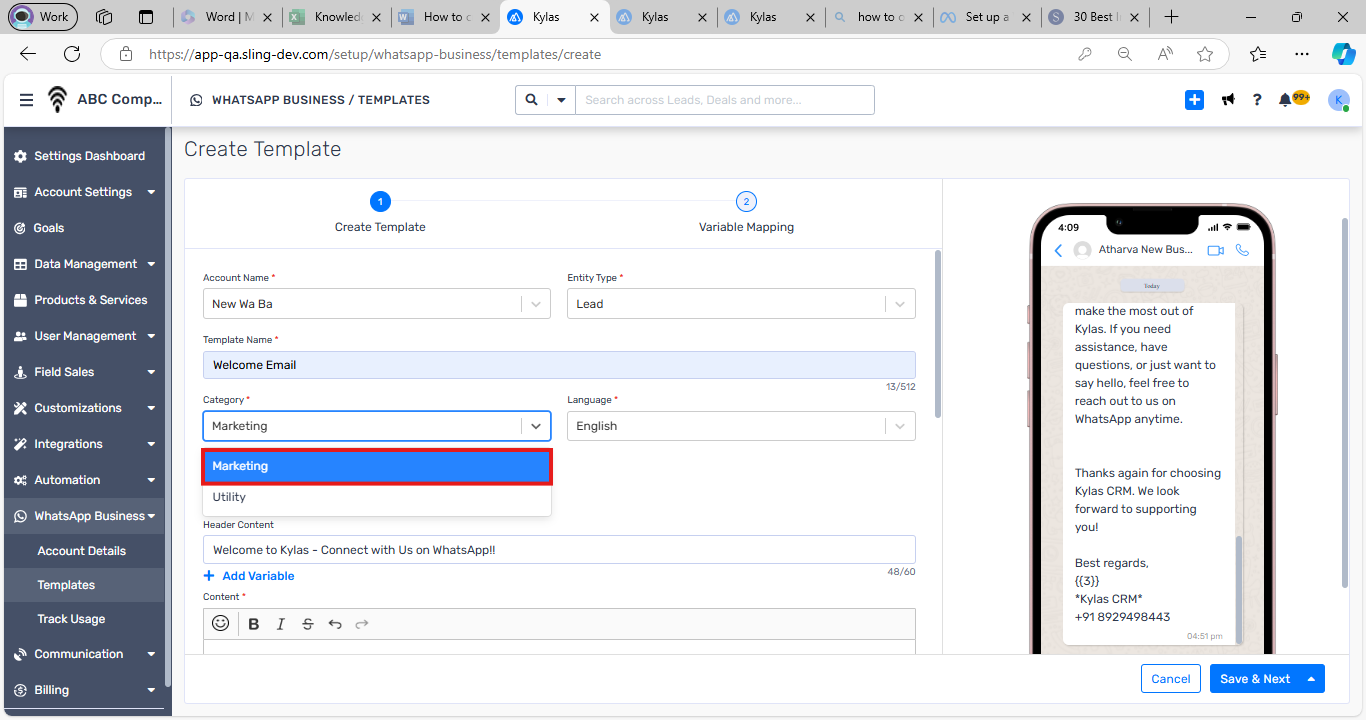1366x720 pixels.
Task: Click the browser zoom out magnifier icon
Action: click(1125, 54)
